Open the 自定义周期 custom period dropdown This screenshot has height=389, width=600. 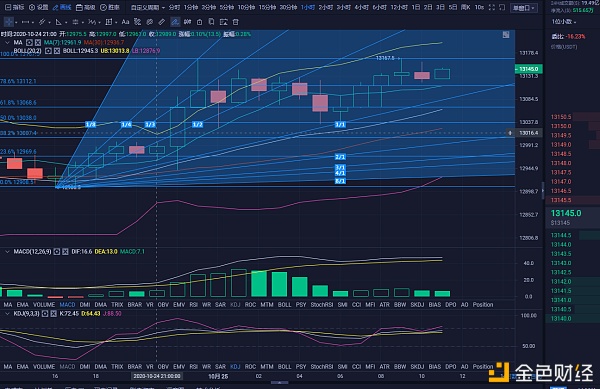[x=147, y=7]
